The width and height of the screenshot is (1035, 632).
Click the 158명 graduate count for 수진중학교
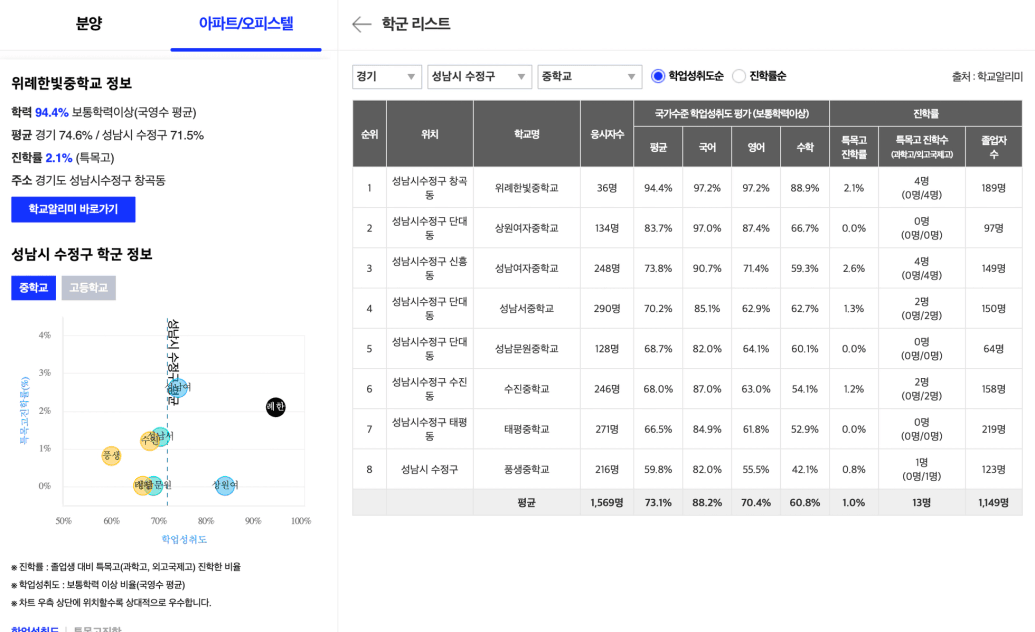993,389
